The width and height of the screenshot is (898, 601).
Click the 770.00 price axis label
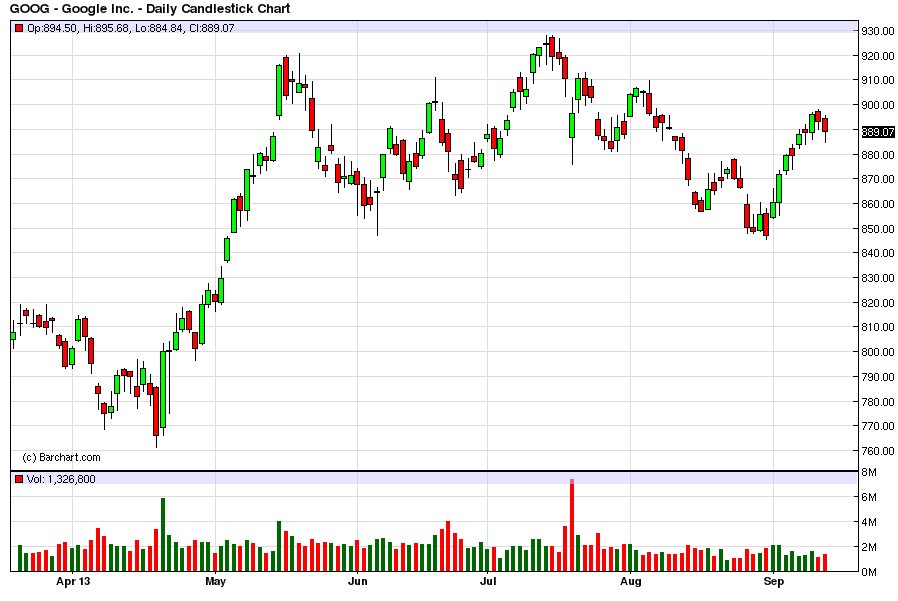click(x=878, y=426)
